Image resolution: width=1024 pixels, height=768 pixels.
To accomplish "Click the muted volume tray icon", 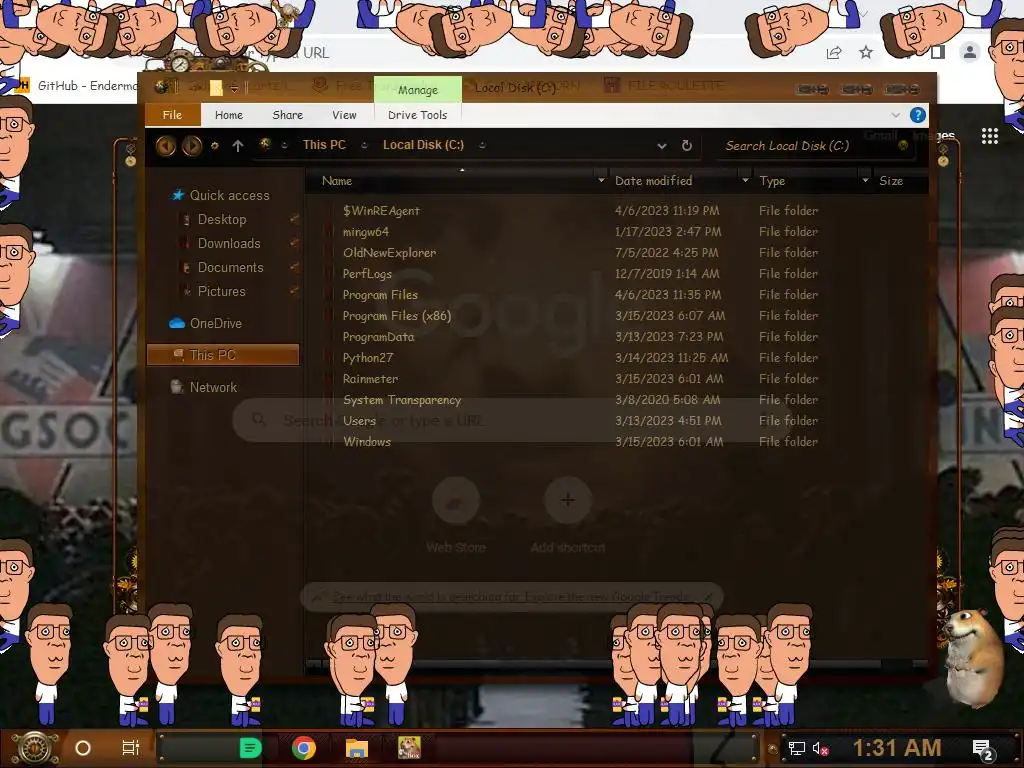I will [821, 748].
